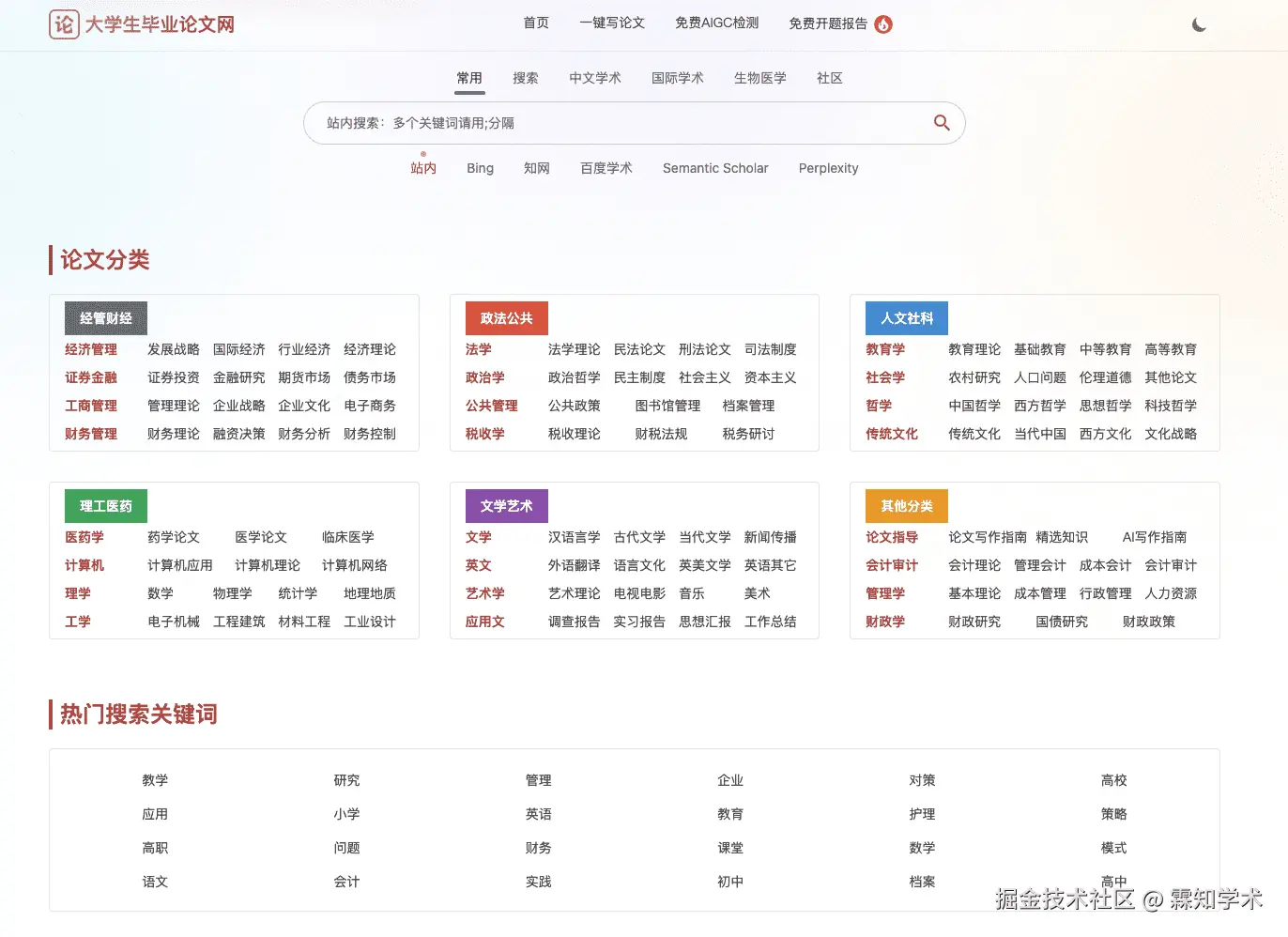Screen dimensions: 1288x937
Task: Click the magnifier to run a search
Action: tap(942, 123)
